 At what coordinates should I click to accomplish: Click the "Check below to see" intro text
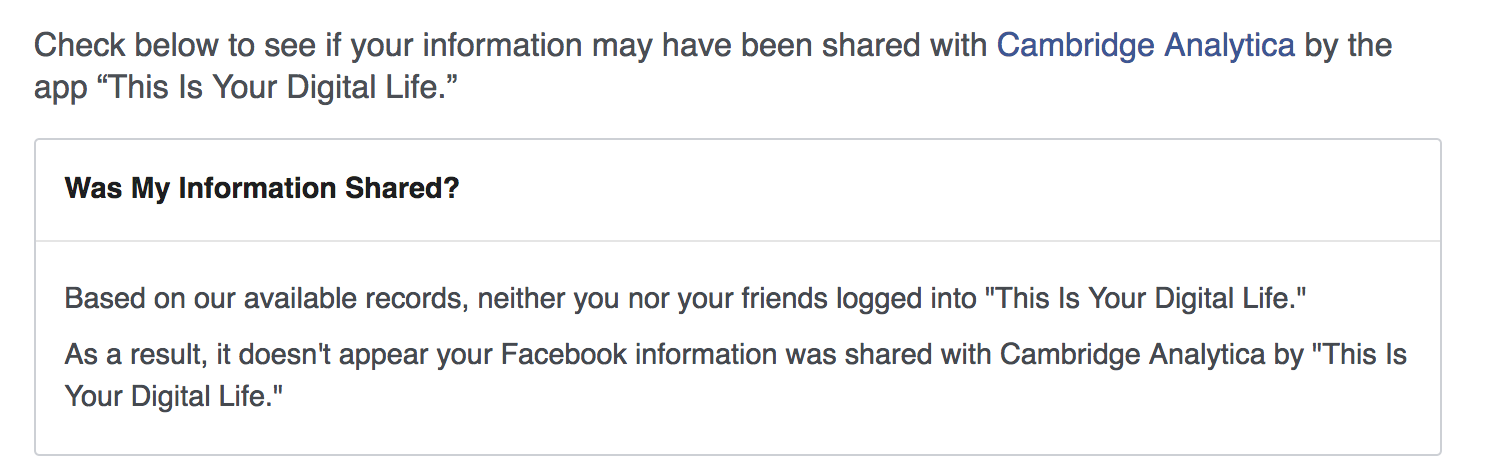click(713, 66)
